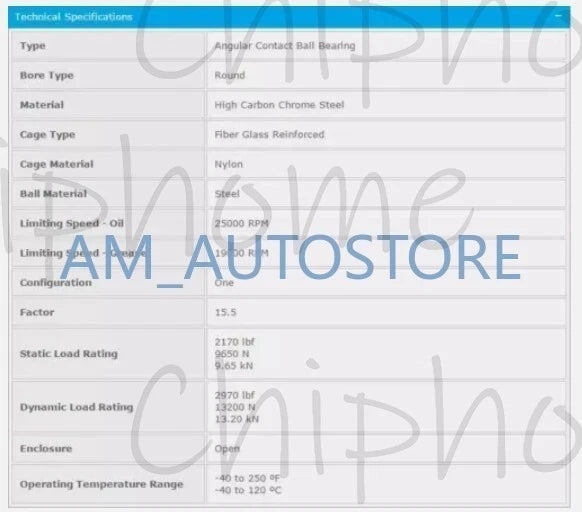Click the '13.20 kN' dynamic load value
The image size is (582, 512).
point(236,419)
